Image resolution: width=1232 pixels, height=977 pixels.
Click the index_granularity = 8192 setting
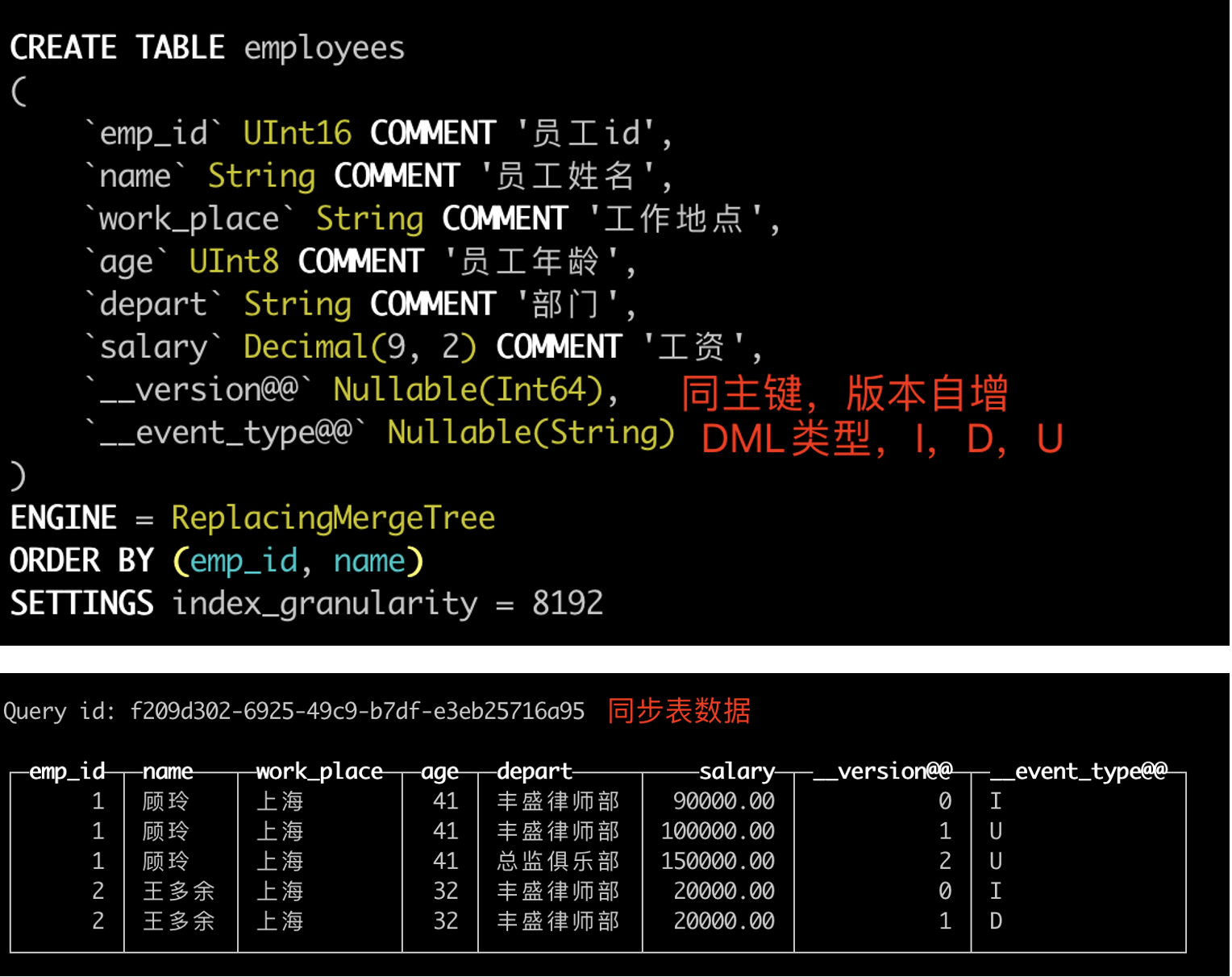[x=385, y=602]
